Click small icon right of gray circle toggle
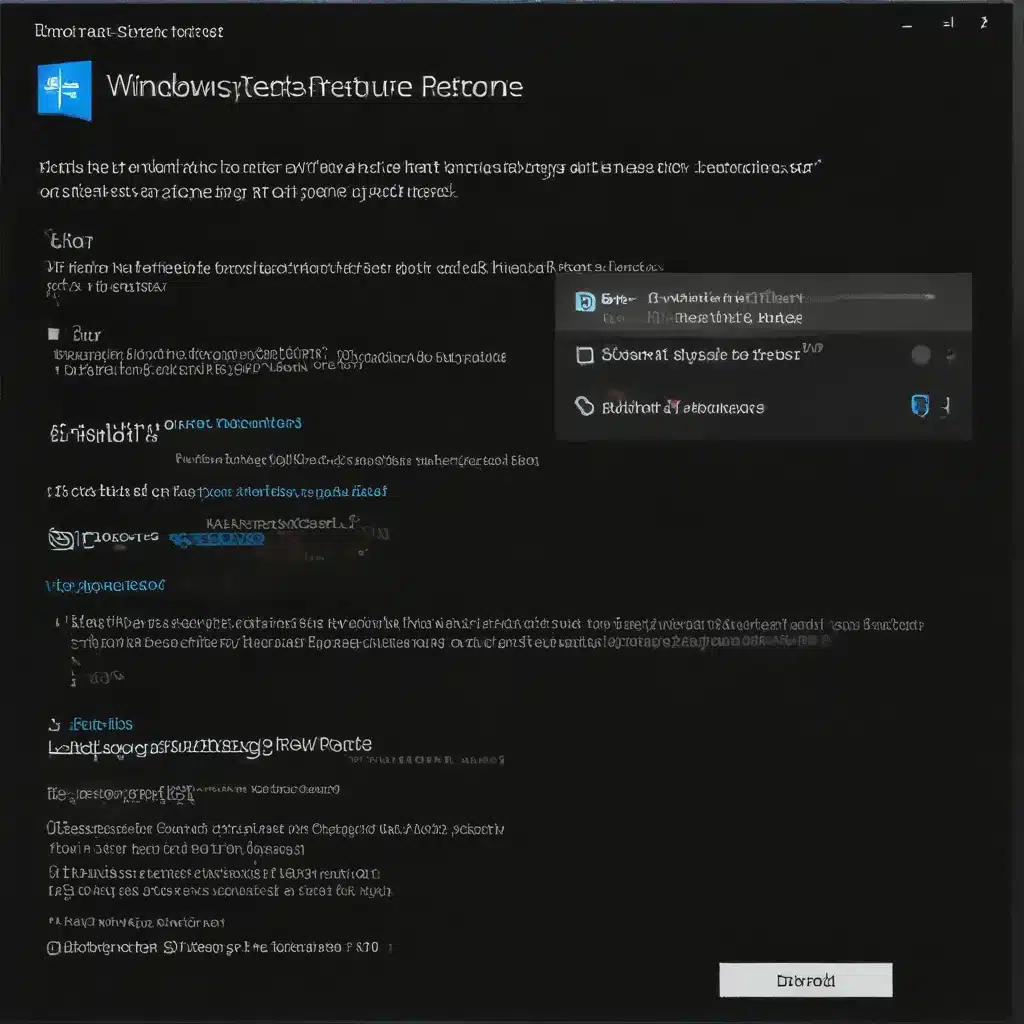This screenshot has height=1024, width=1024. 950,355
